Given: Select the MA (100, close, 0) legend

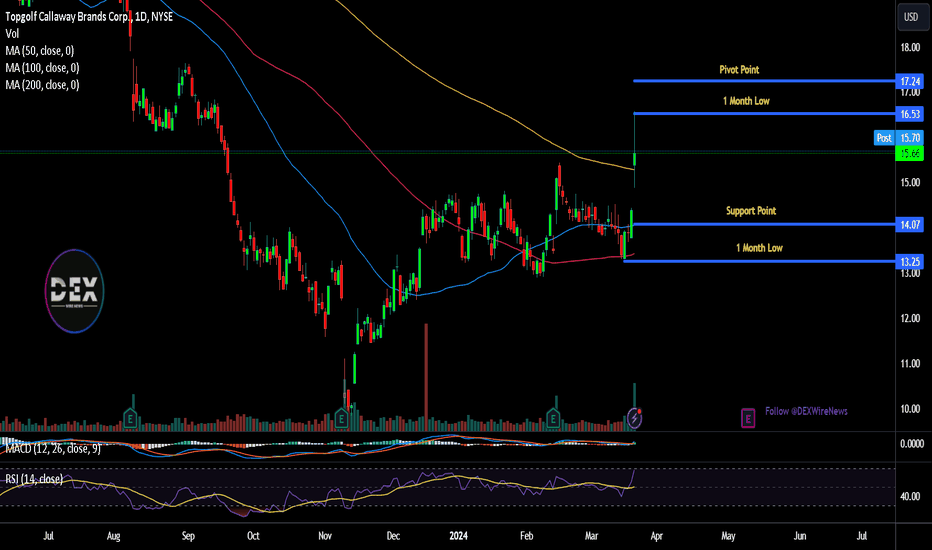Looking at the screenshot, I should [42, 68].
